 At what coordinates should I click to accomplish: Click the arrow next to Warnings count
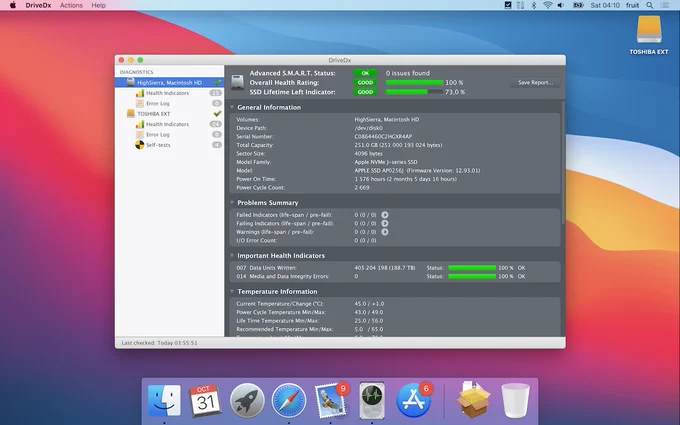(385, 232)
